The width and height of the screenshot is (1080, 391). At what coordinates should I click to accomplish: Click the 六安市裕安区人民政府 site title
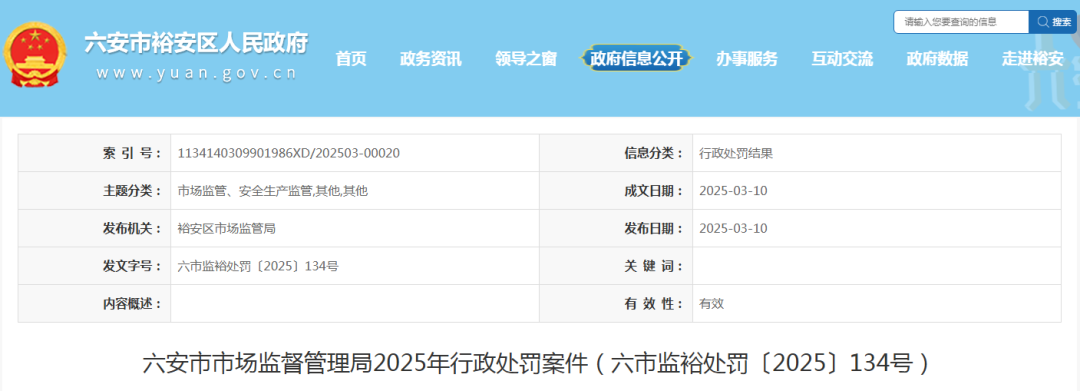(x=196, y=43)
